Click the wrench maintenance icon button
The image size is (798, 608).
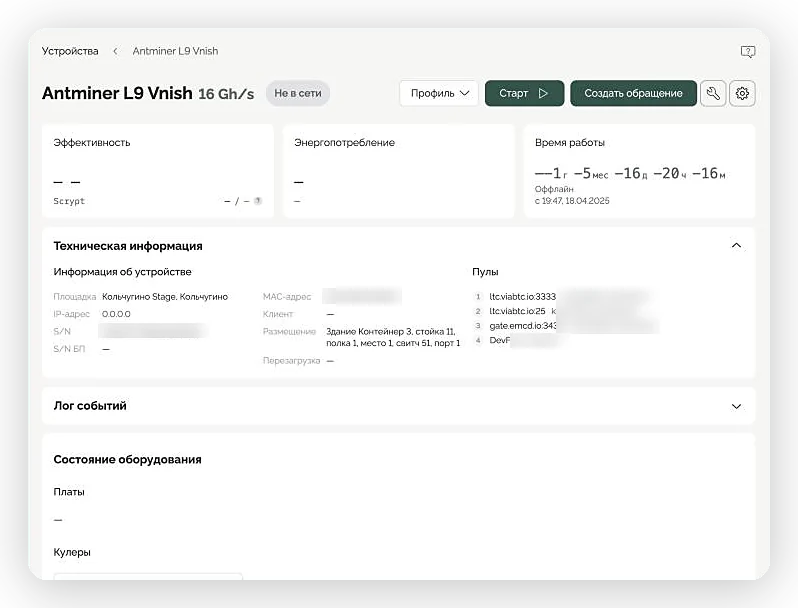[713, 93]
